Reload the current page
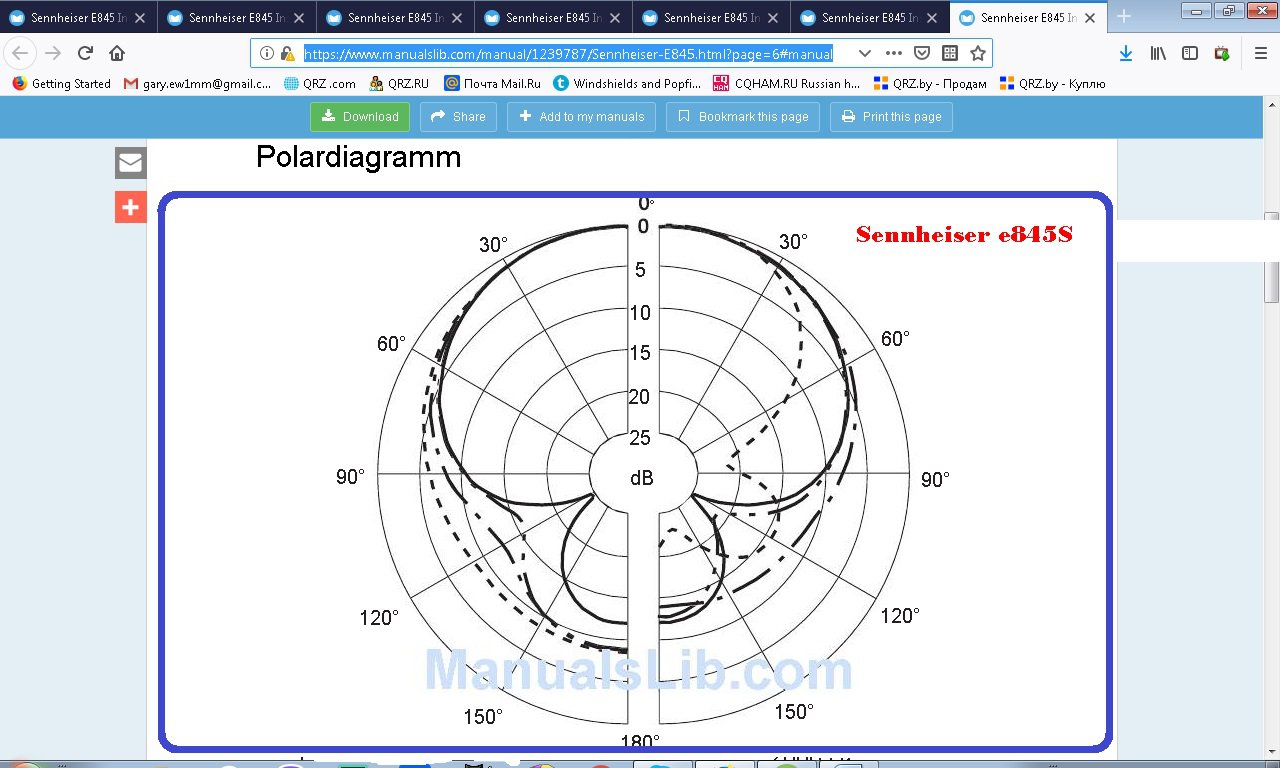Screen dimensions: 1280x768 (85, 54)
